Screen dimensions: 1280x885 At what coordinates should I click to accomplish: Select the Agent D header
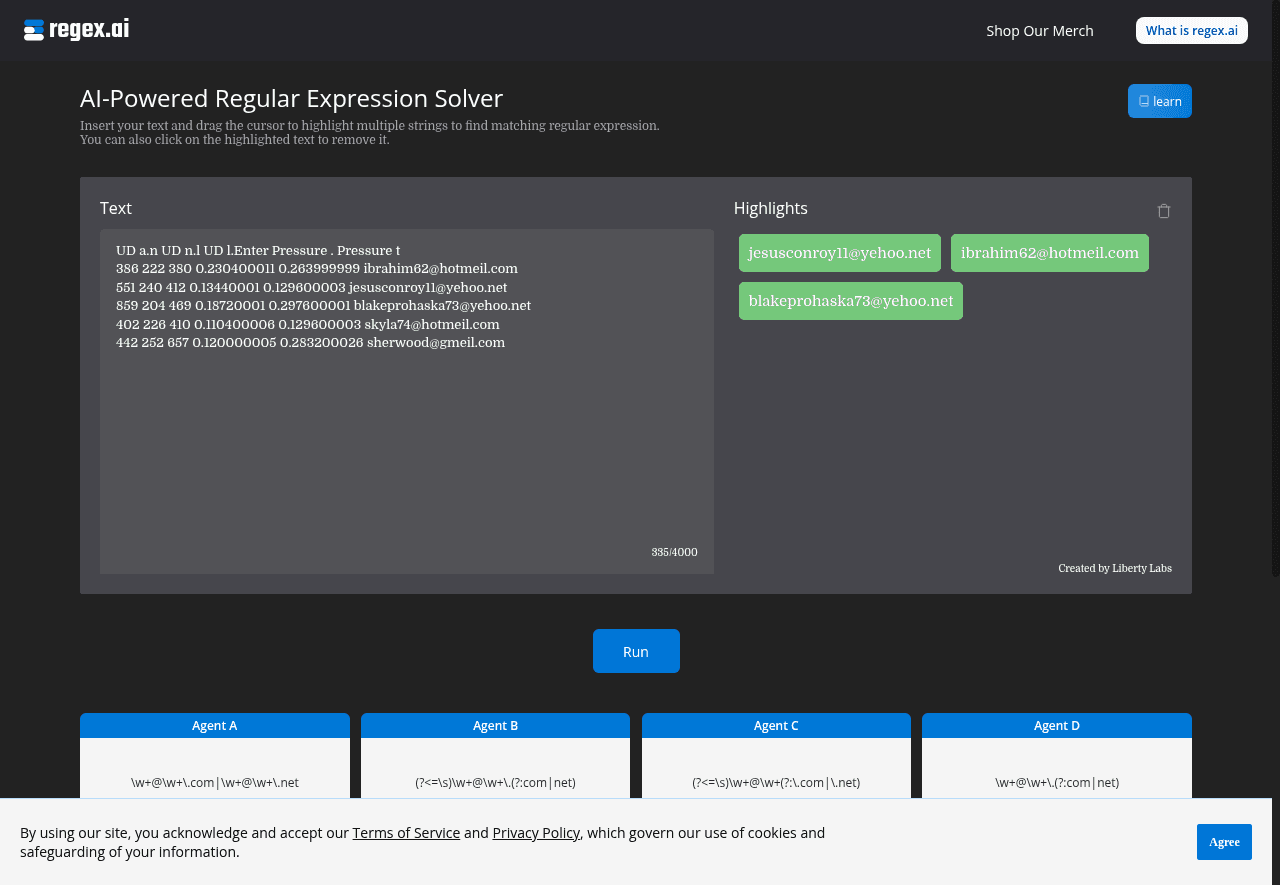pos(1056,725)
